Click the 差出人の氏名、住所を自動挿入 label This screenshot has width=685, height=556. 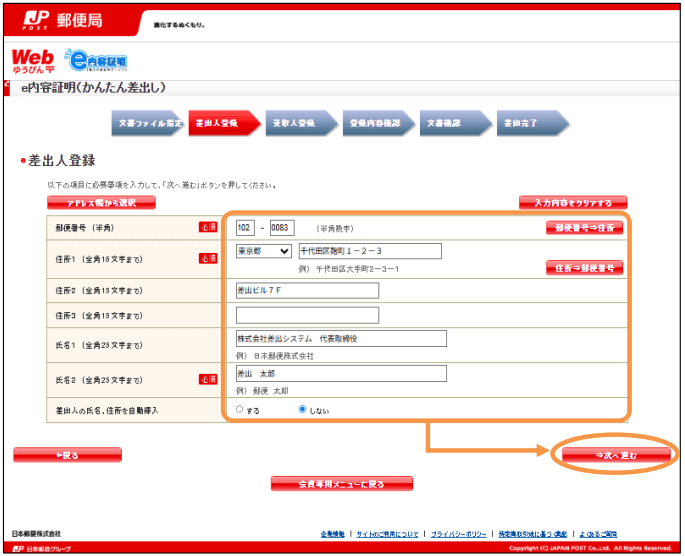click(107, 411)
